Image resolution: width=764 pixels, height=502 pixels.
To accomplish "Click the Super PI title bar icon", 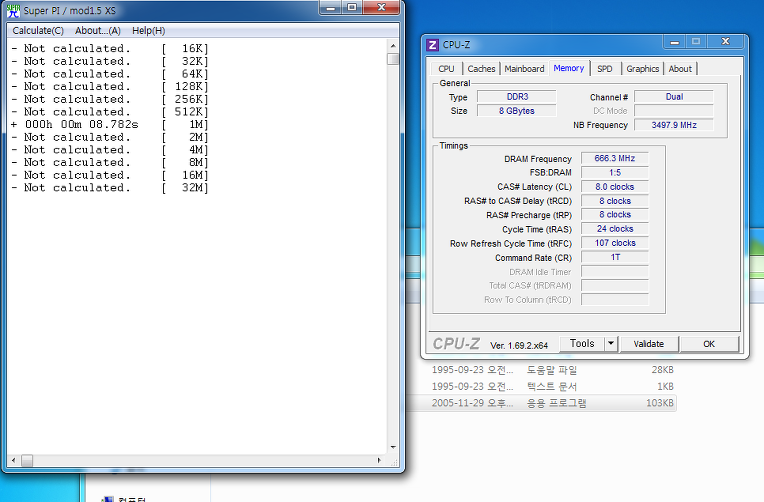I will [13, 10].
